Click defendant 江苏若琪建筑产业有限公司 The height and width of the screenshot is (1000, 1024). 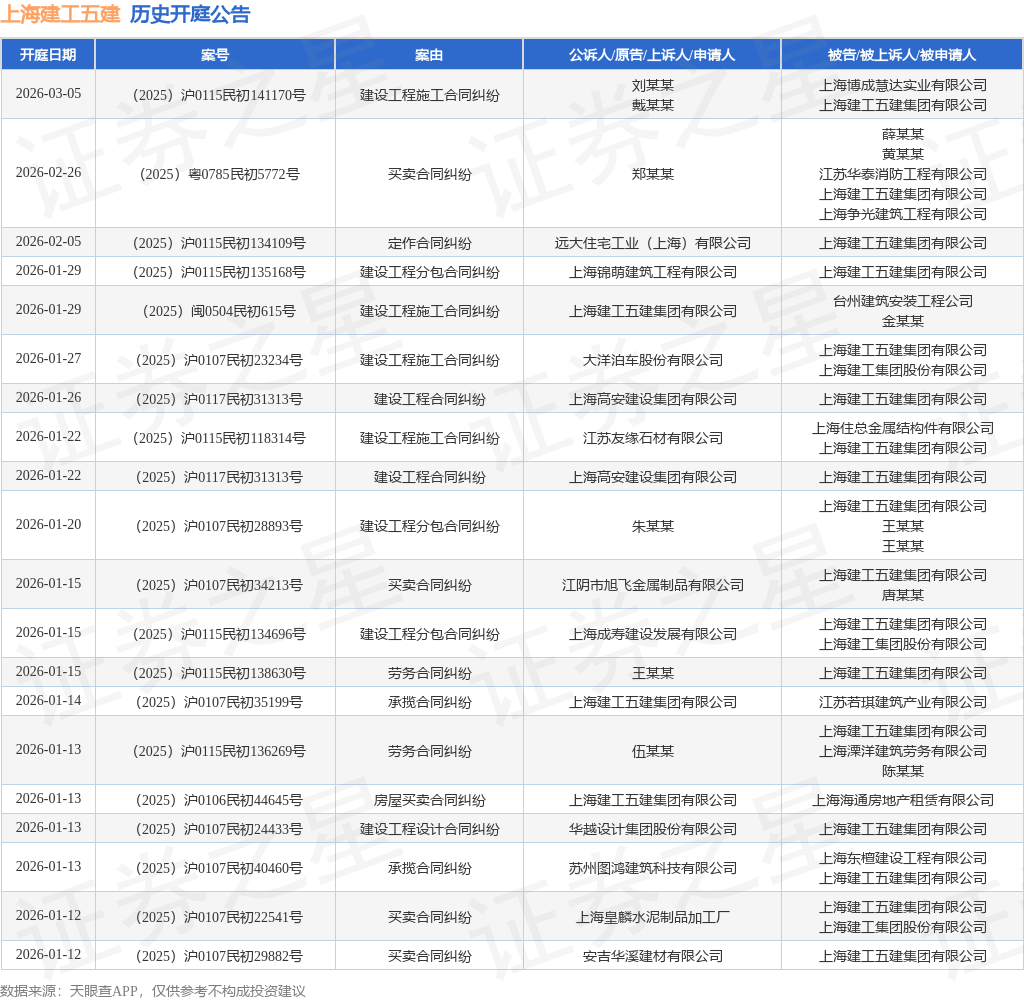903,703
